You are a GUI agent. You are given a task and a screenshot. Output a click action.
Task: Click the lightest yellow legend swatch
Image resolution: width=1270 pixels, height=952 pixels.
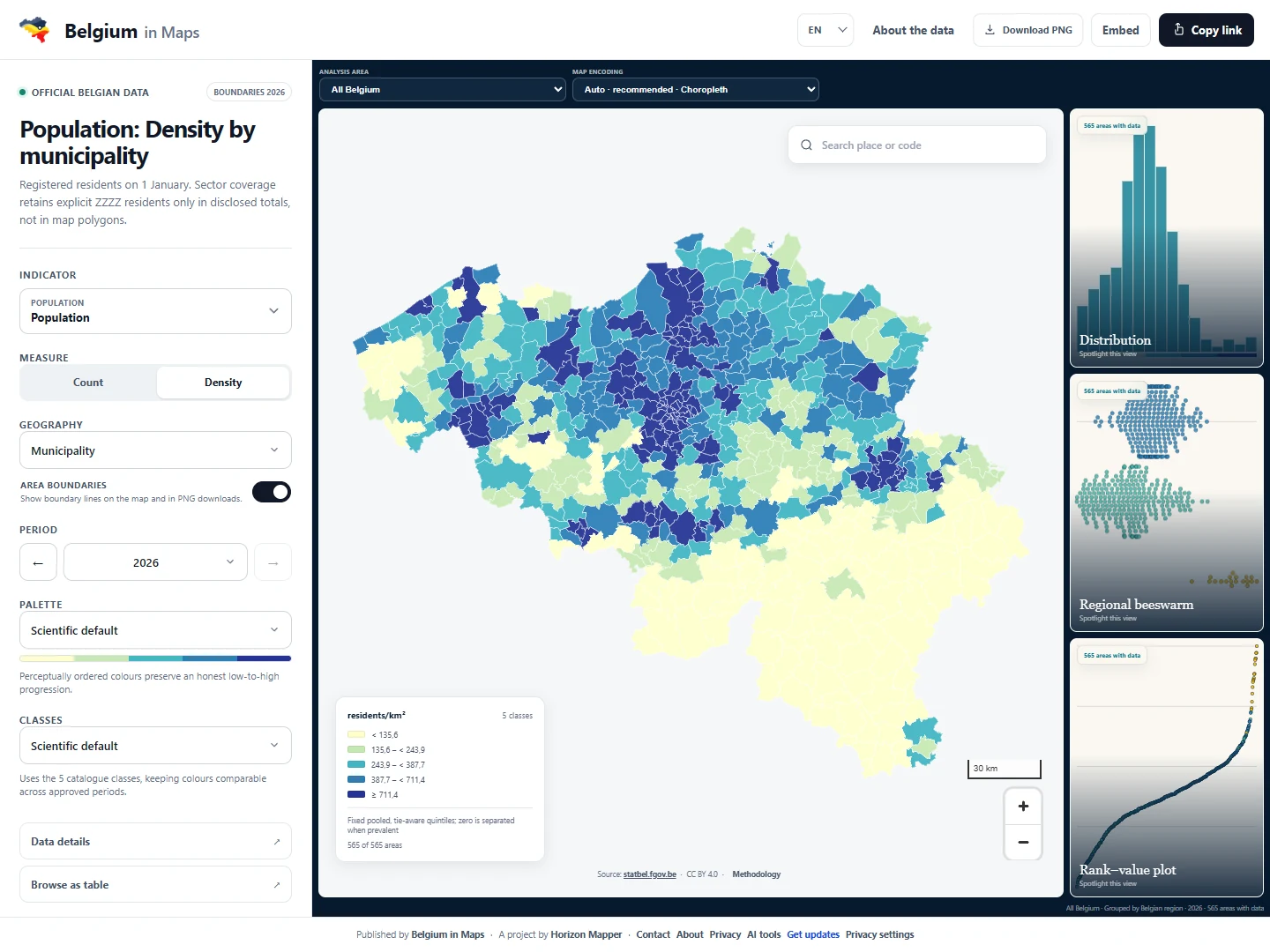(356, 734)
